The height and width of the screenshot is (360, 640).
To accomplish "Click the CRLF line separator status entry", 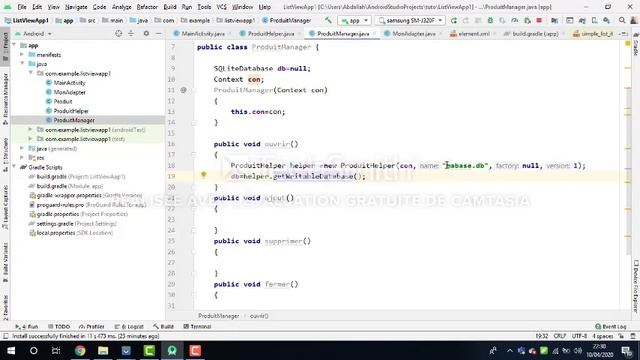I will click(560, 336).
